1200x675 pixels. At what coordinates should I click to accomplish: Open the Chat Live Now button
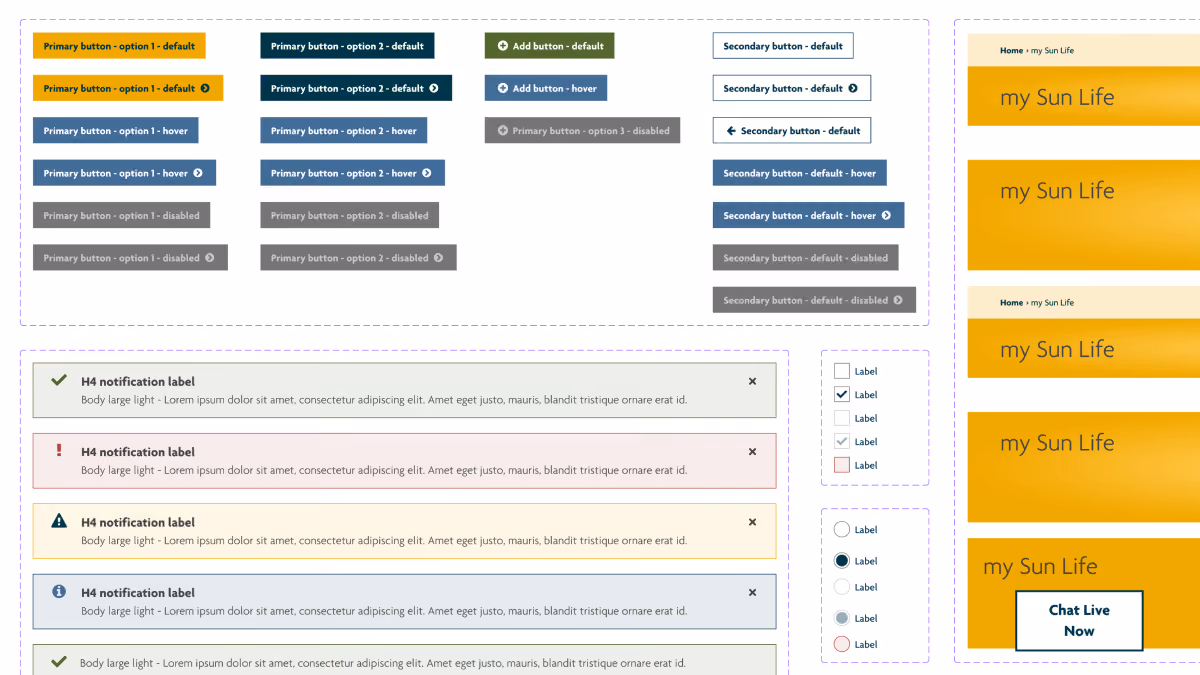coord(1079,620)
